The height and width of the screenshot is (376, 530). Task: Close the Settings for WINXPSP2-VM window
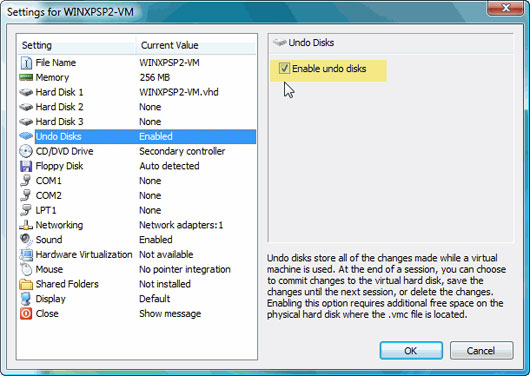tap(506, 8)
